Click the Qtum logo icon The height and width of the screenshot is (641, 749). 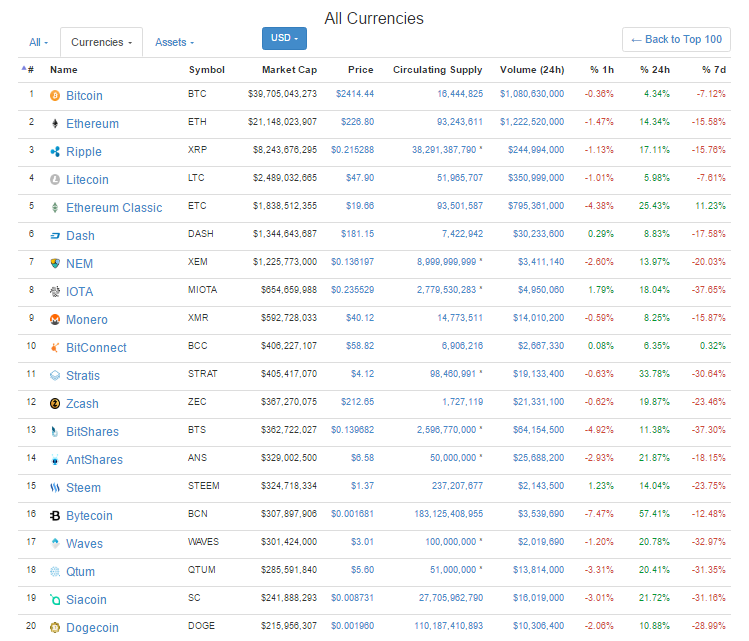[x=55, y=572]
